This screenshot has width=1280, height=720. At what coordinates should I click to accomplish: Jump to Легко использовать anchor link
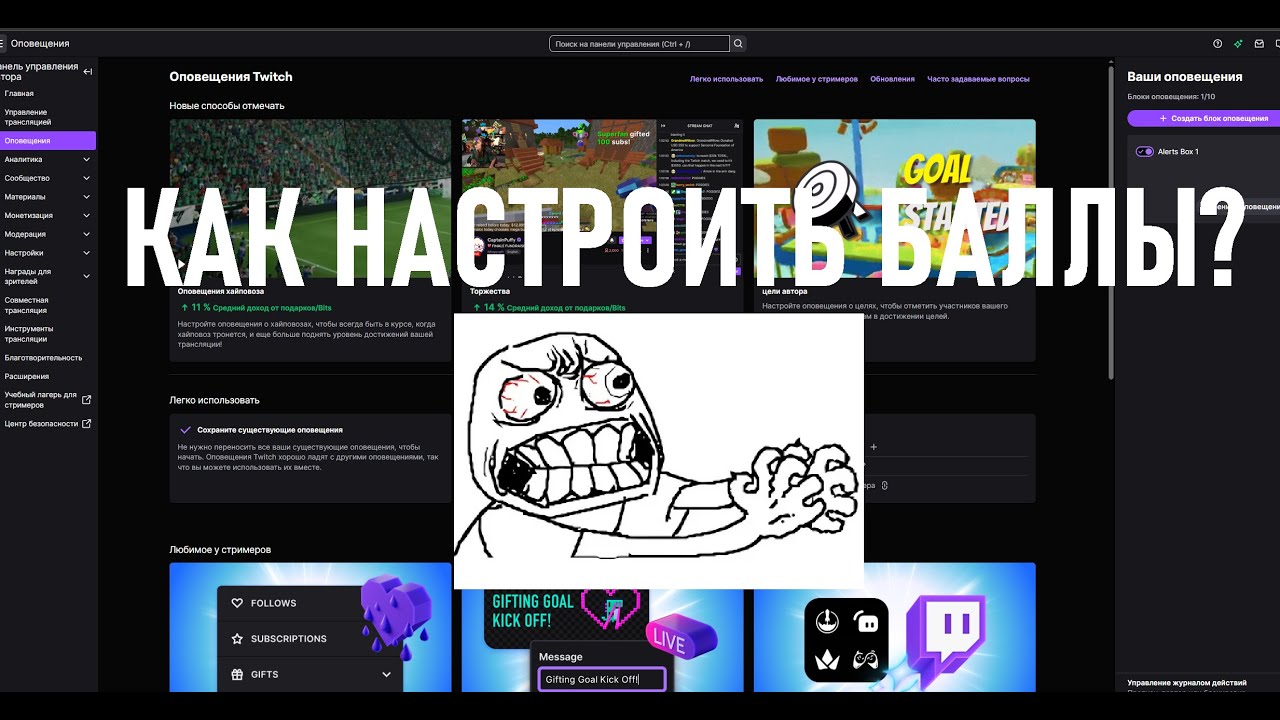726,79
